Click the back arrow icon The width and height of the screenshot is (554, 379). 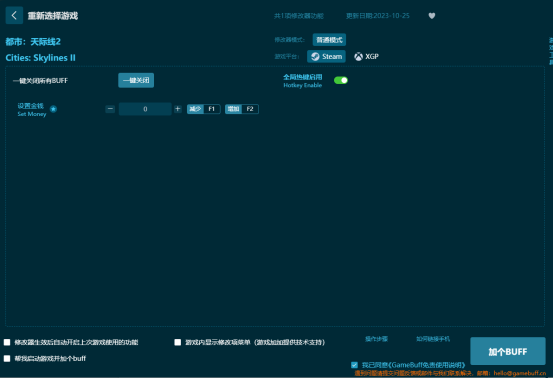click(14, 15)
